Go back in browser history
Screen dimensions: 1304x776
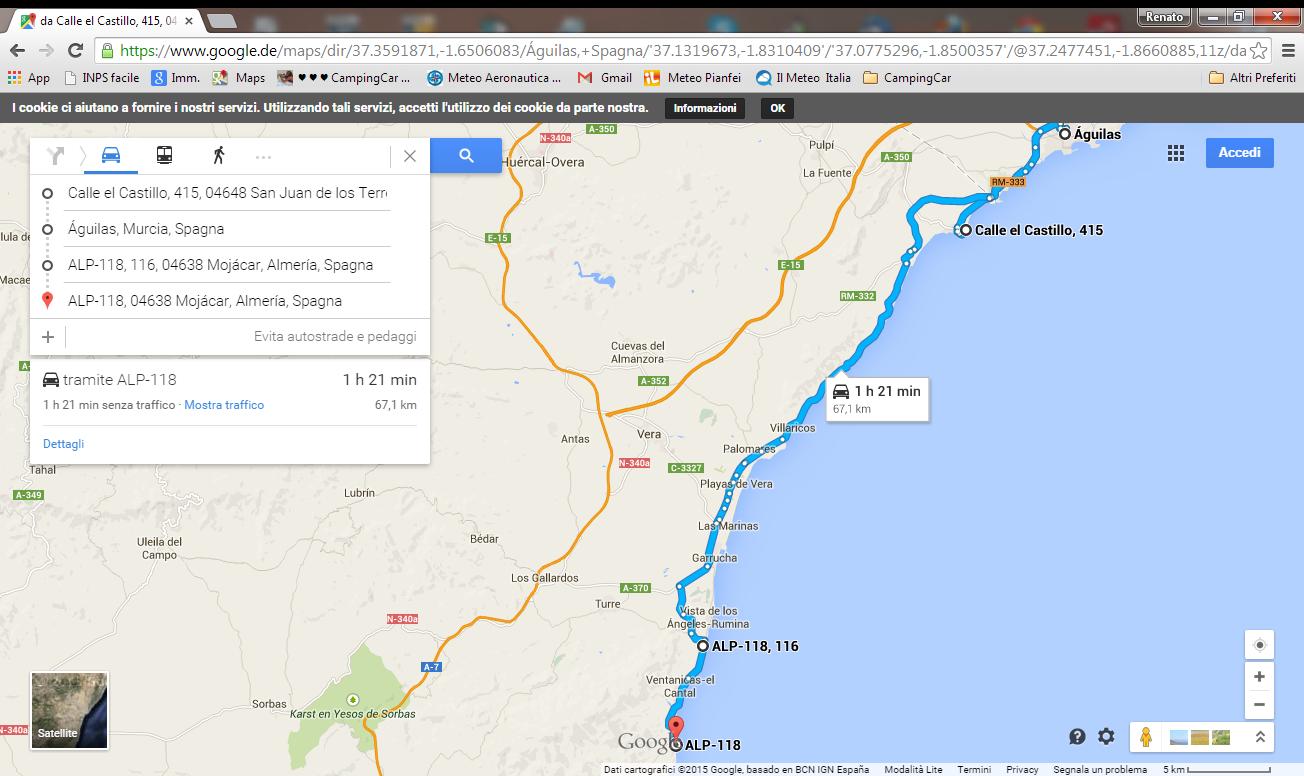coord(17,50)
